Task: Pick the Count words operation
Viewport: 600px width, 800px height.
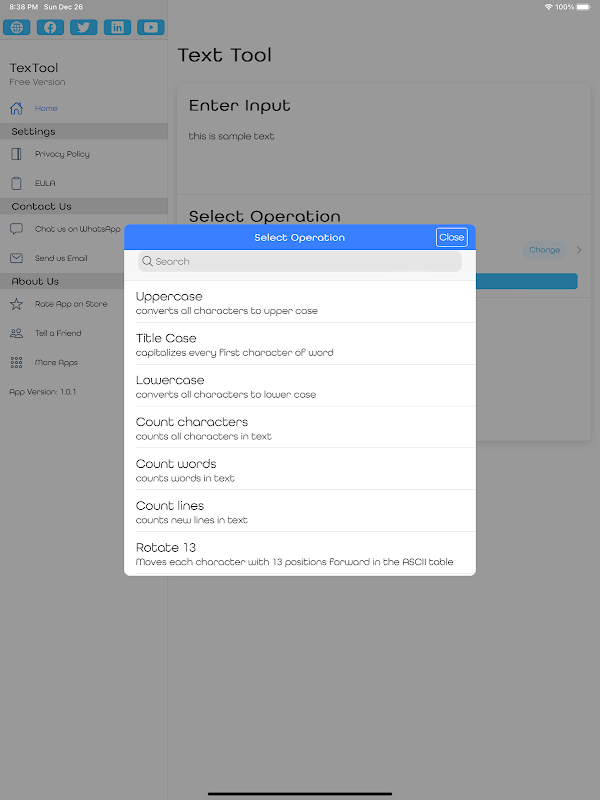Action: click(300, 470)
